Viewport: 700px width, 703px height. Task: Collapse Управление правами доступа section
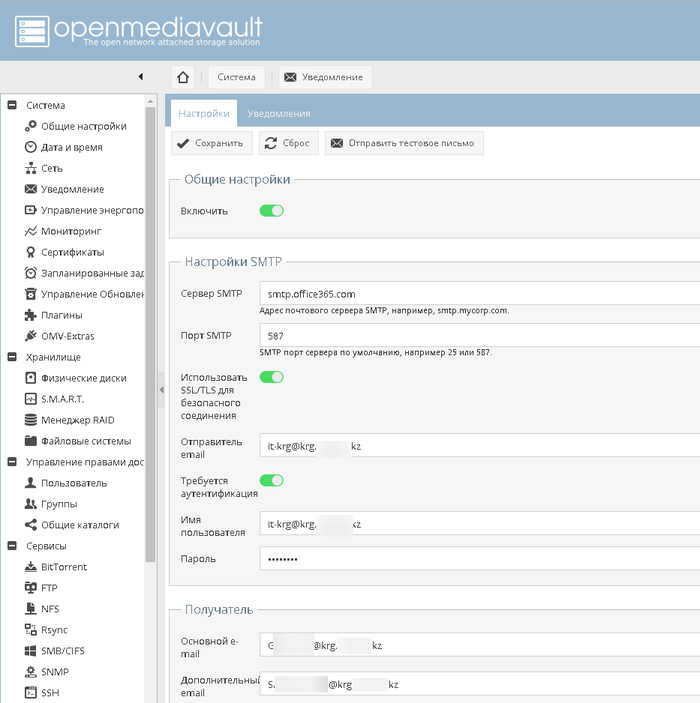pyautogui.click(x=12, y=462)
